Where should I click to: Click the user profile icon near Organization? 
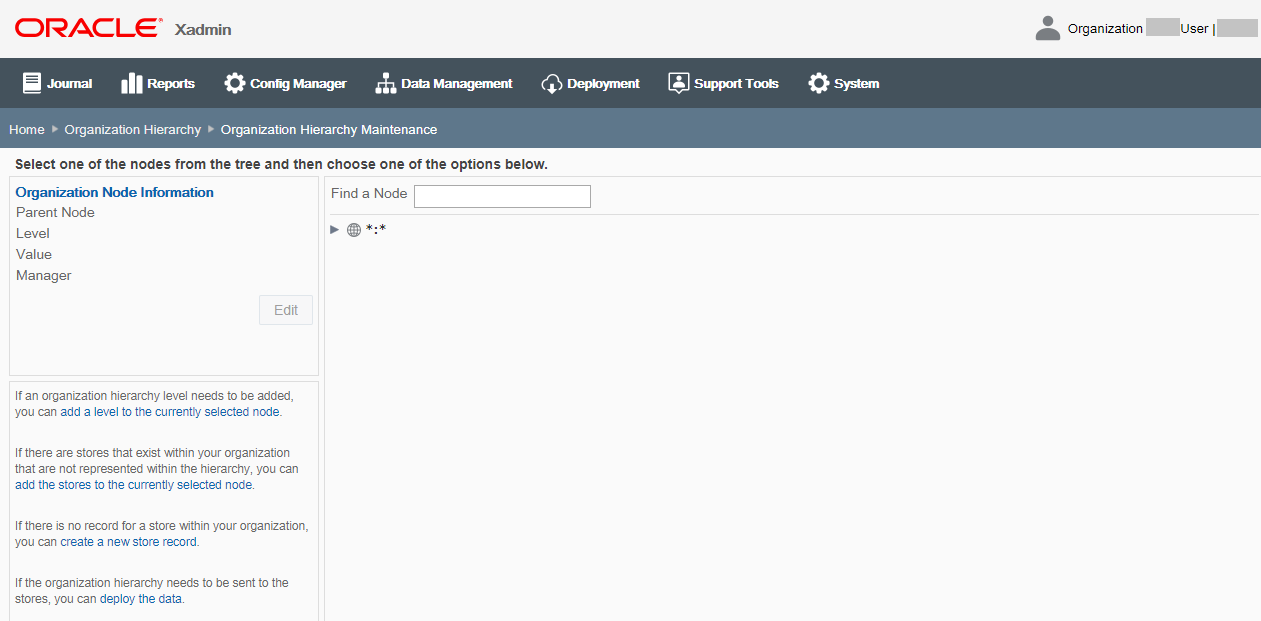point(1047,27)
